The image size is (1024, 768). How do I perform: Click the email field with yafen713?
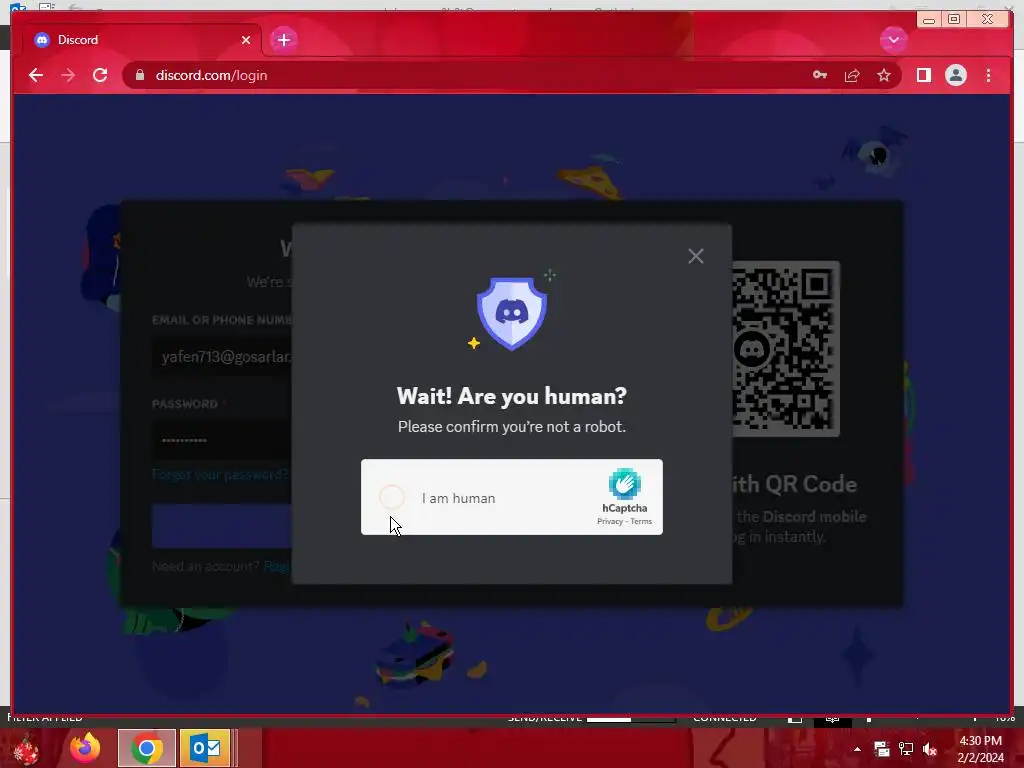pyautogui.click(x=222, y=357)
